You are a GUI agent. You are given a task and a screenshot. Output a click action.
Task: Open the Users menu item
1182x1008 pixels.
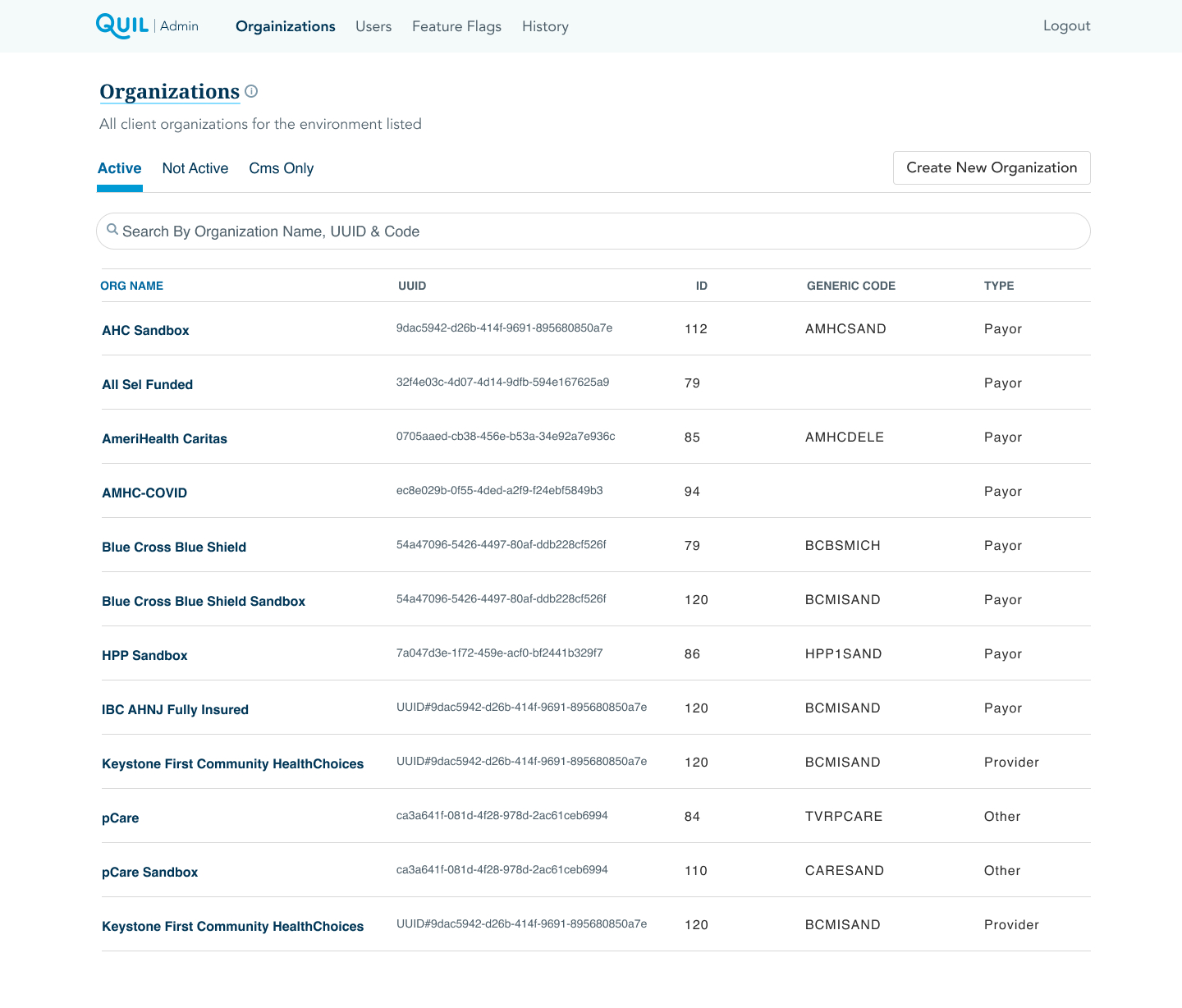click(373, 26)
